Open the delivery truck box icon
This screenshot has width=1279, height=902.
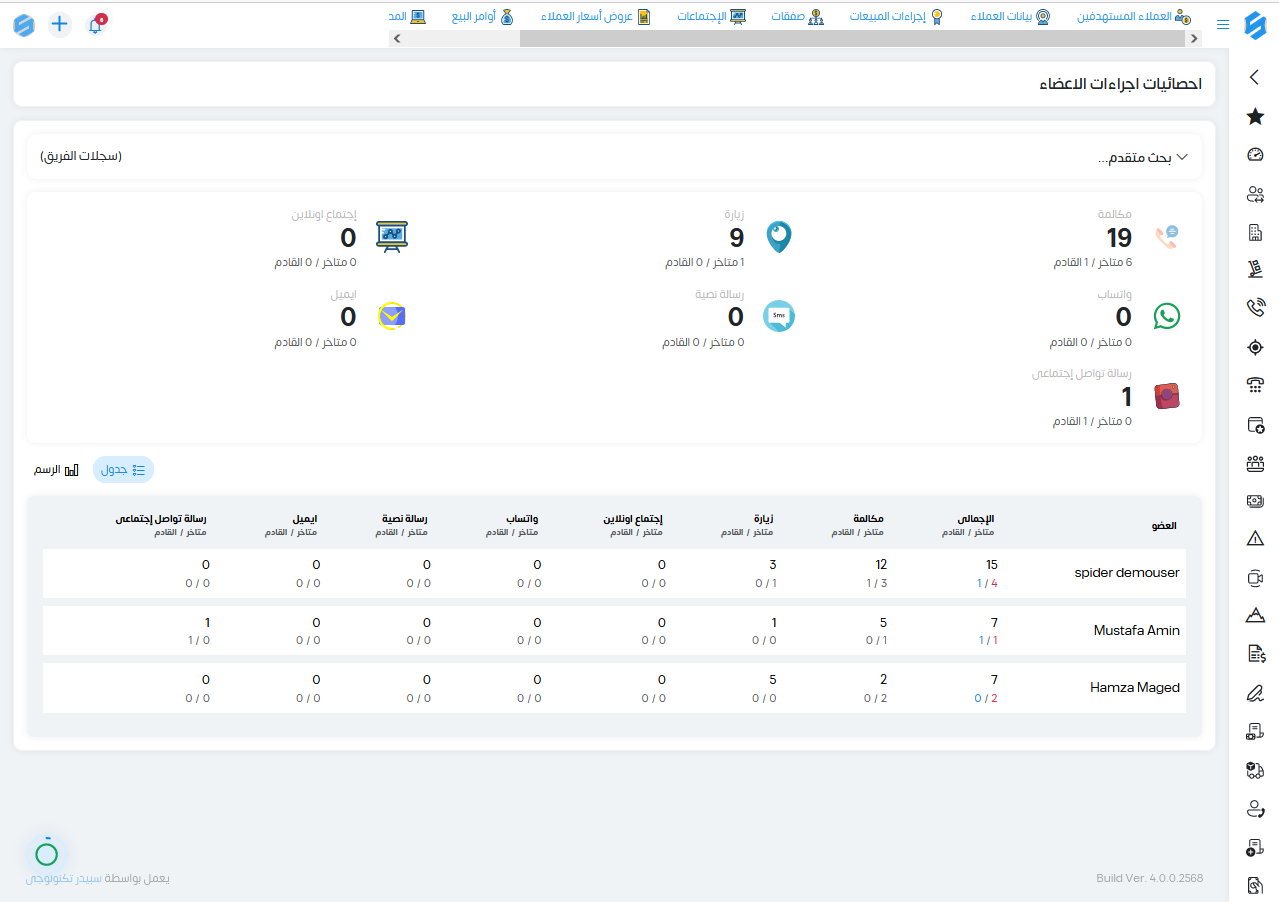[1255, 770]
